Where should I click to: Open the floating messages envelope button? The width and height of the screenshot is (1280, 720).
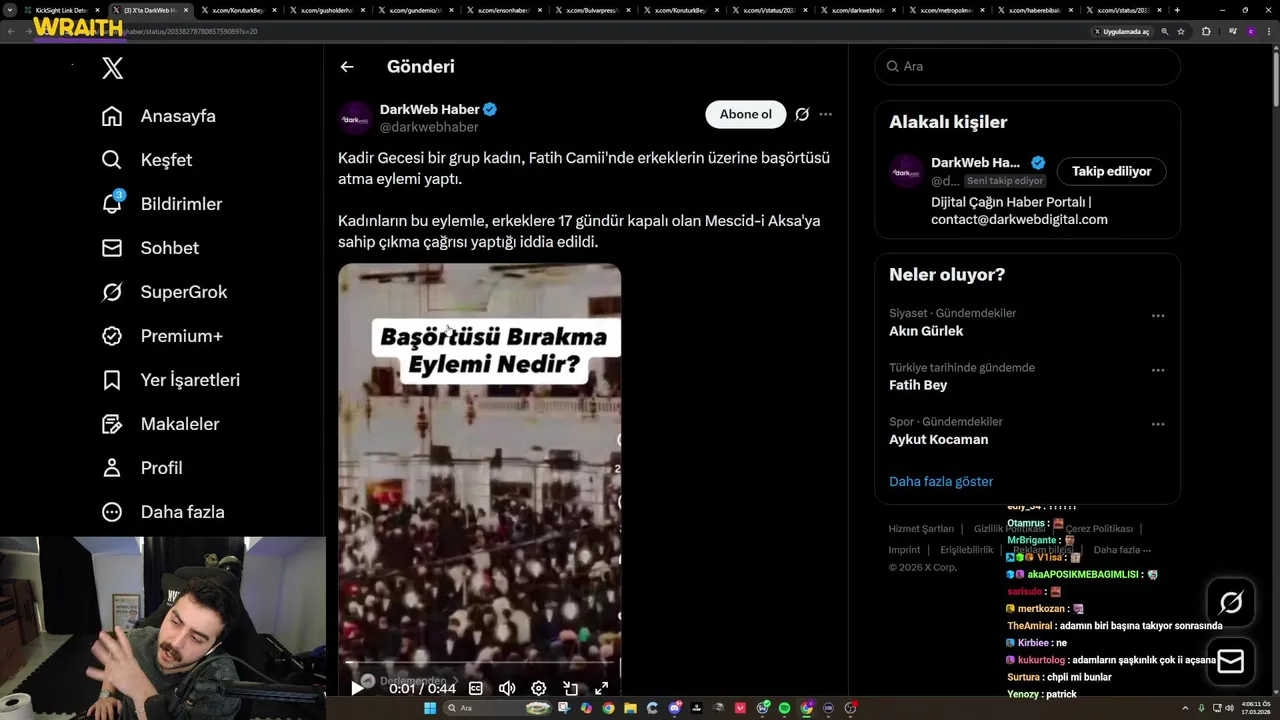[x=1231, y=662]
